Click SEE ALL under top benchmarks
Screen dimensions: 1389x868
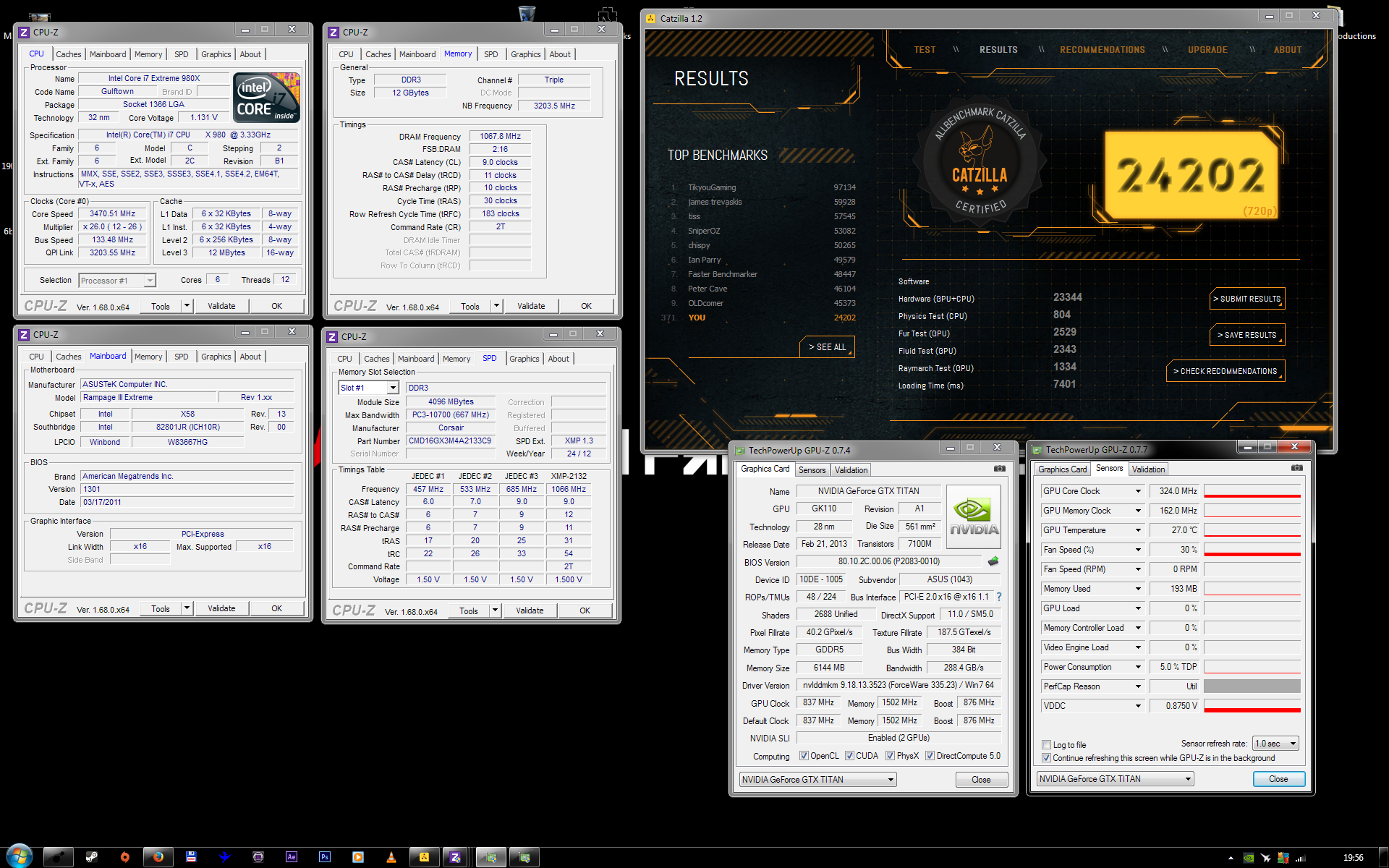[x=827, y=347]
